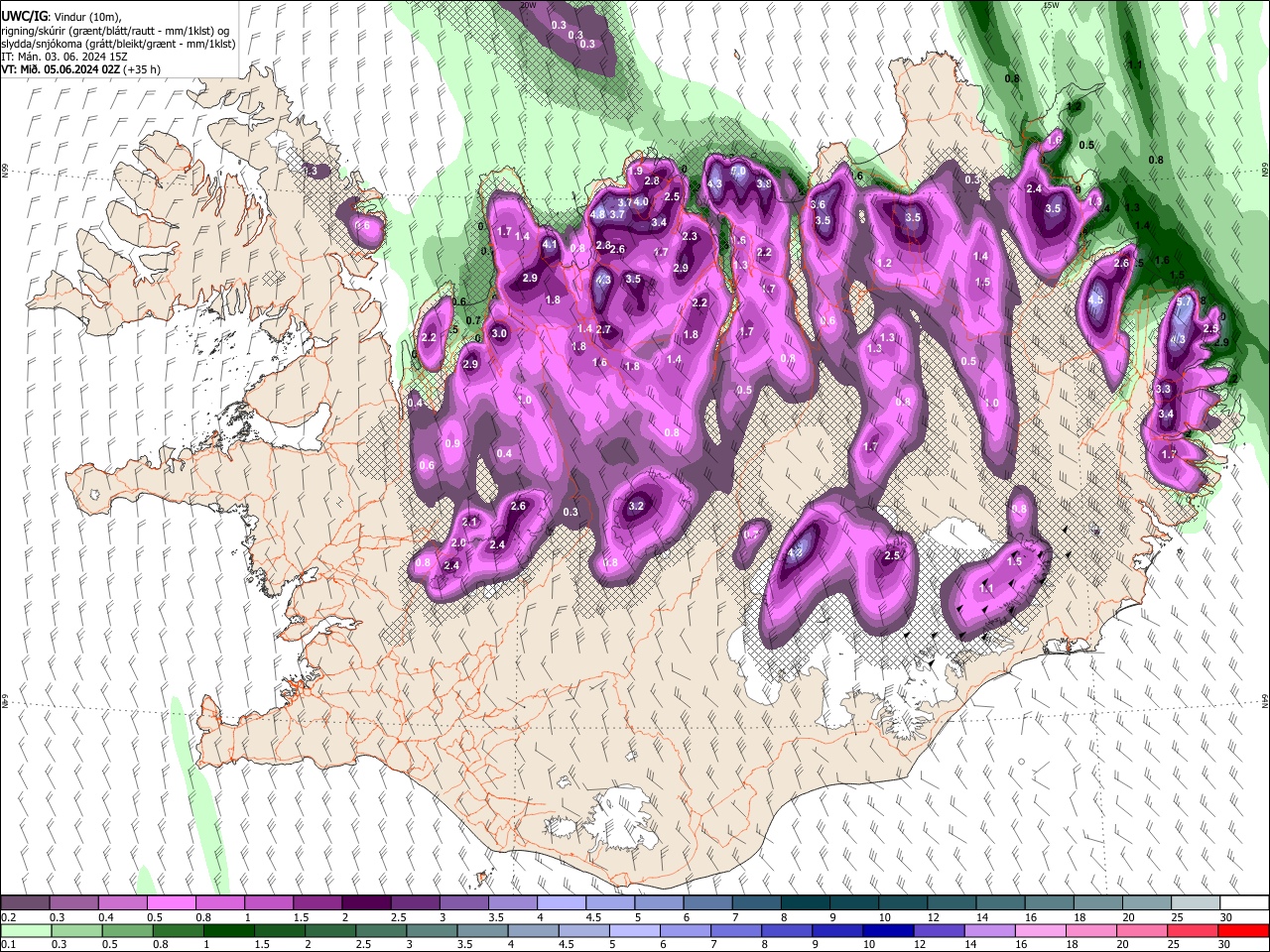Click the '20W' longitude label

click(529, 5)
